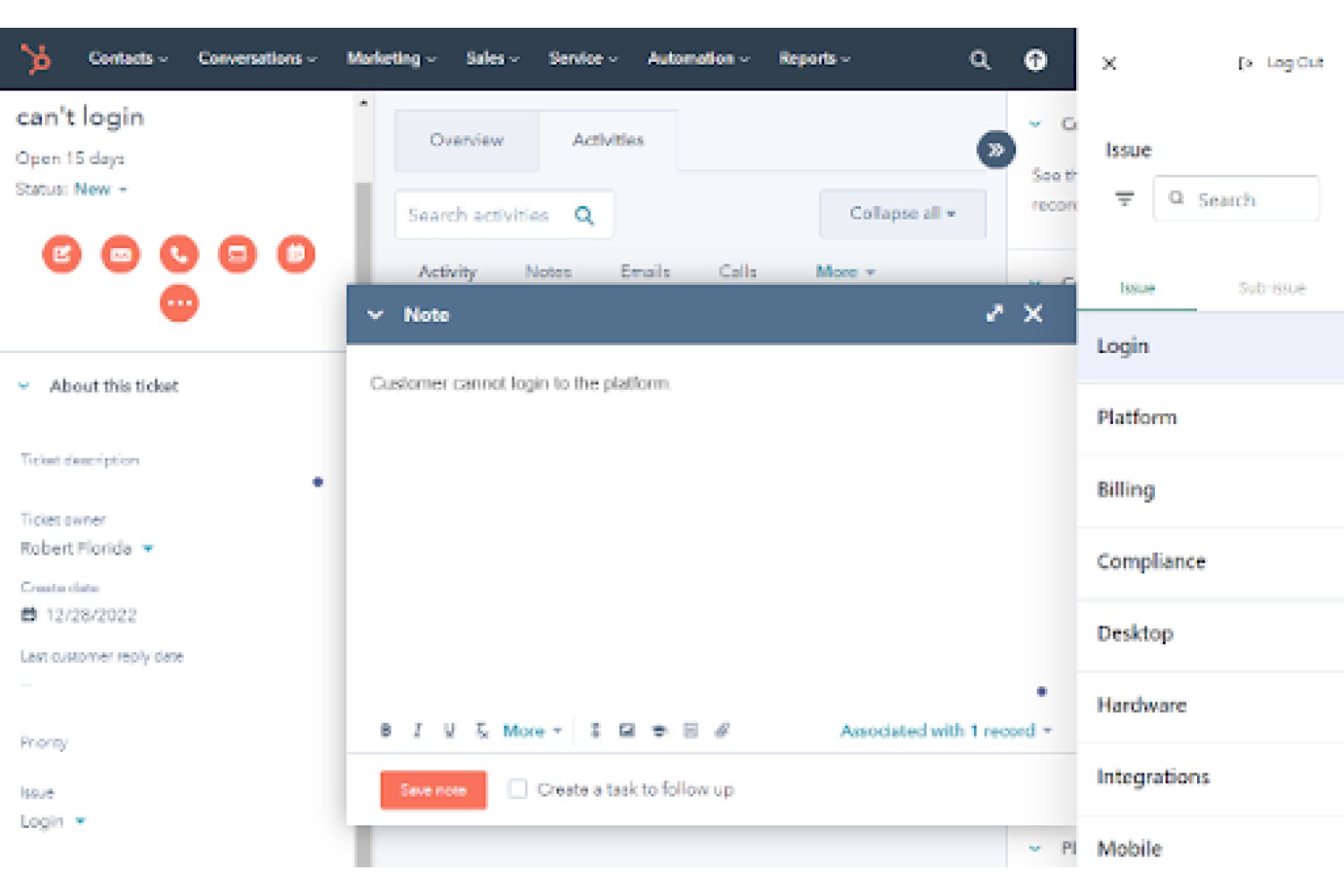The image size is (1344, 896).
Task: Log activity with the orange chat icon
Action: click(237, 254)
